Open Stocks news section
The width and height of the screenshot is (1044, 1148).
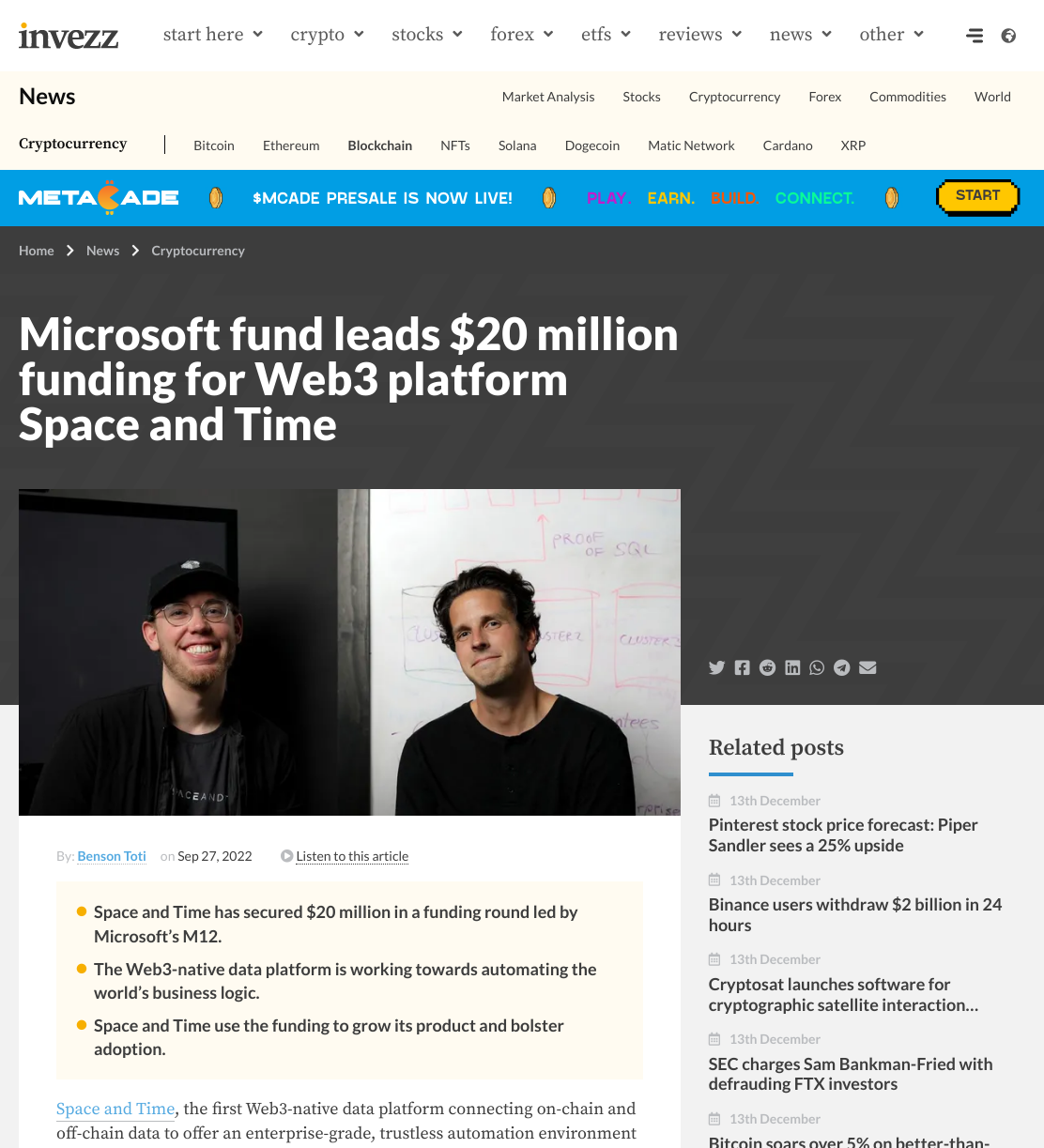point(641,97)
